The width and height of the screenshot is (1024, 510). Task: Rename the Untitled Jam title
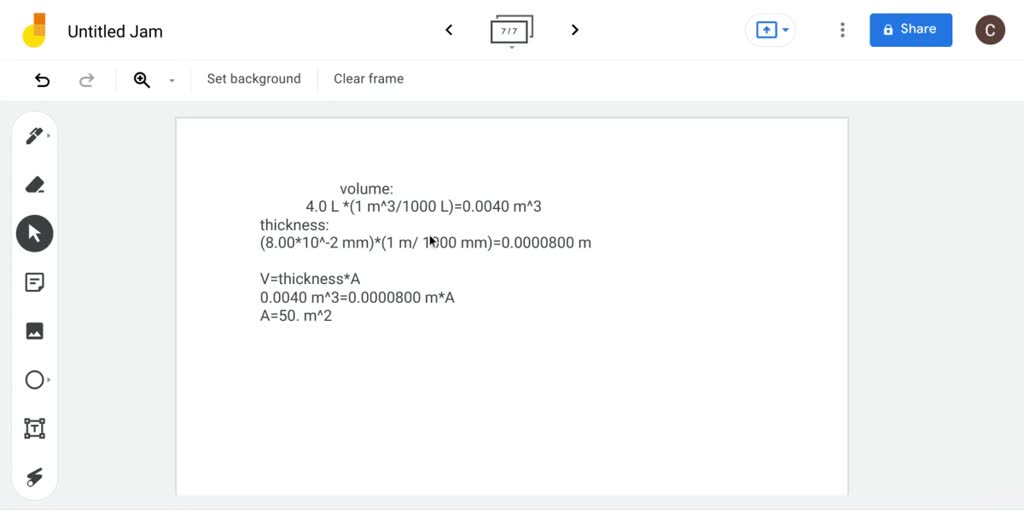115,31
